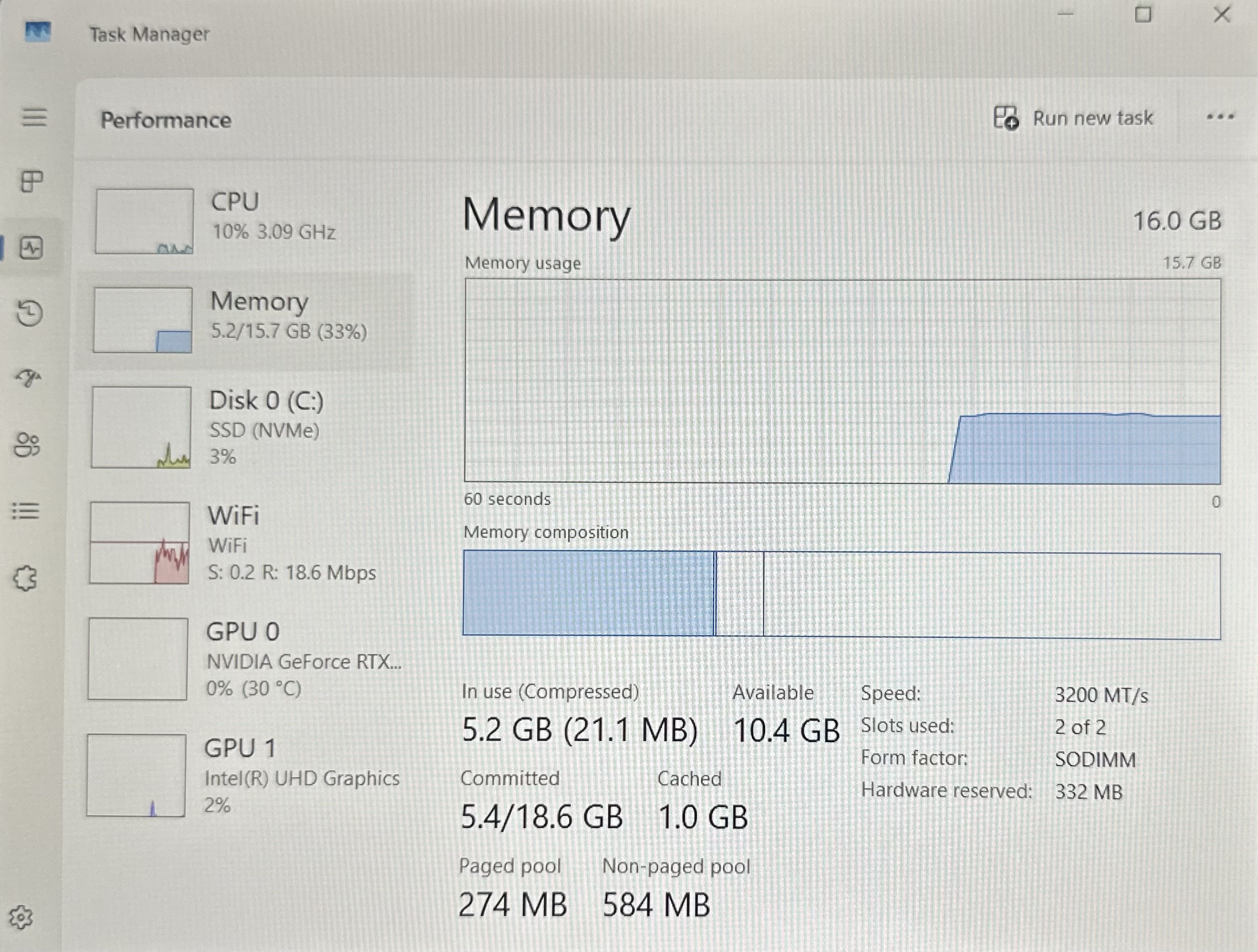The height and width of the screenshot is (952, 1258).
Task: Open the Services puzzle-piece icon
Action: pos(24,579)
